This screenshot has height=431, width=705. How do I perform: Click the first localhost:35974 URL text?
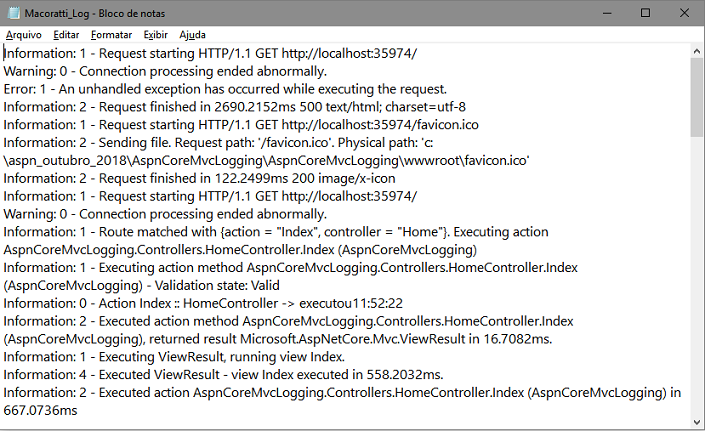[x=349, y=53]
